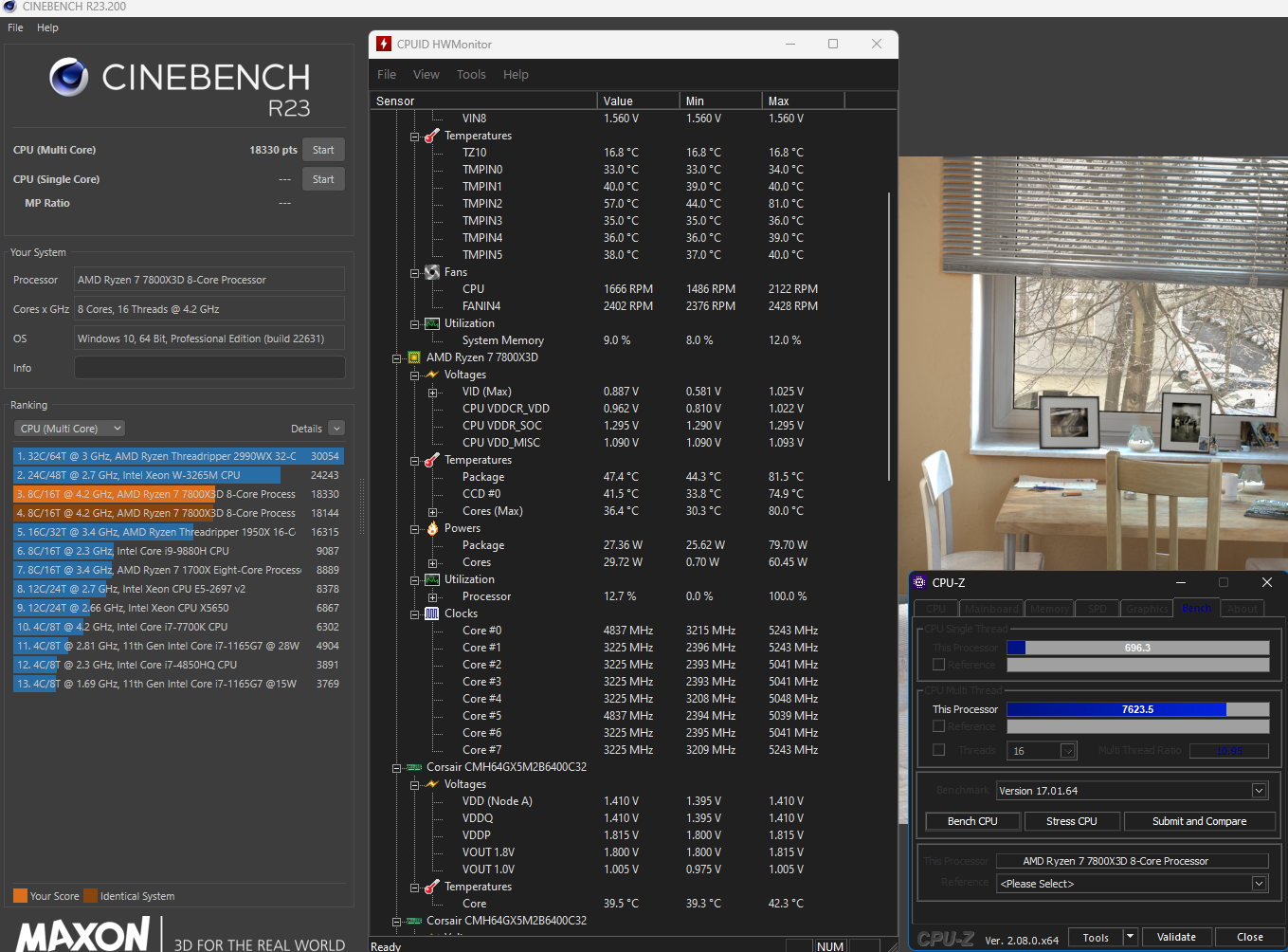Open the Cinebench File menu
1288x952 pixels.
15,27
